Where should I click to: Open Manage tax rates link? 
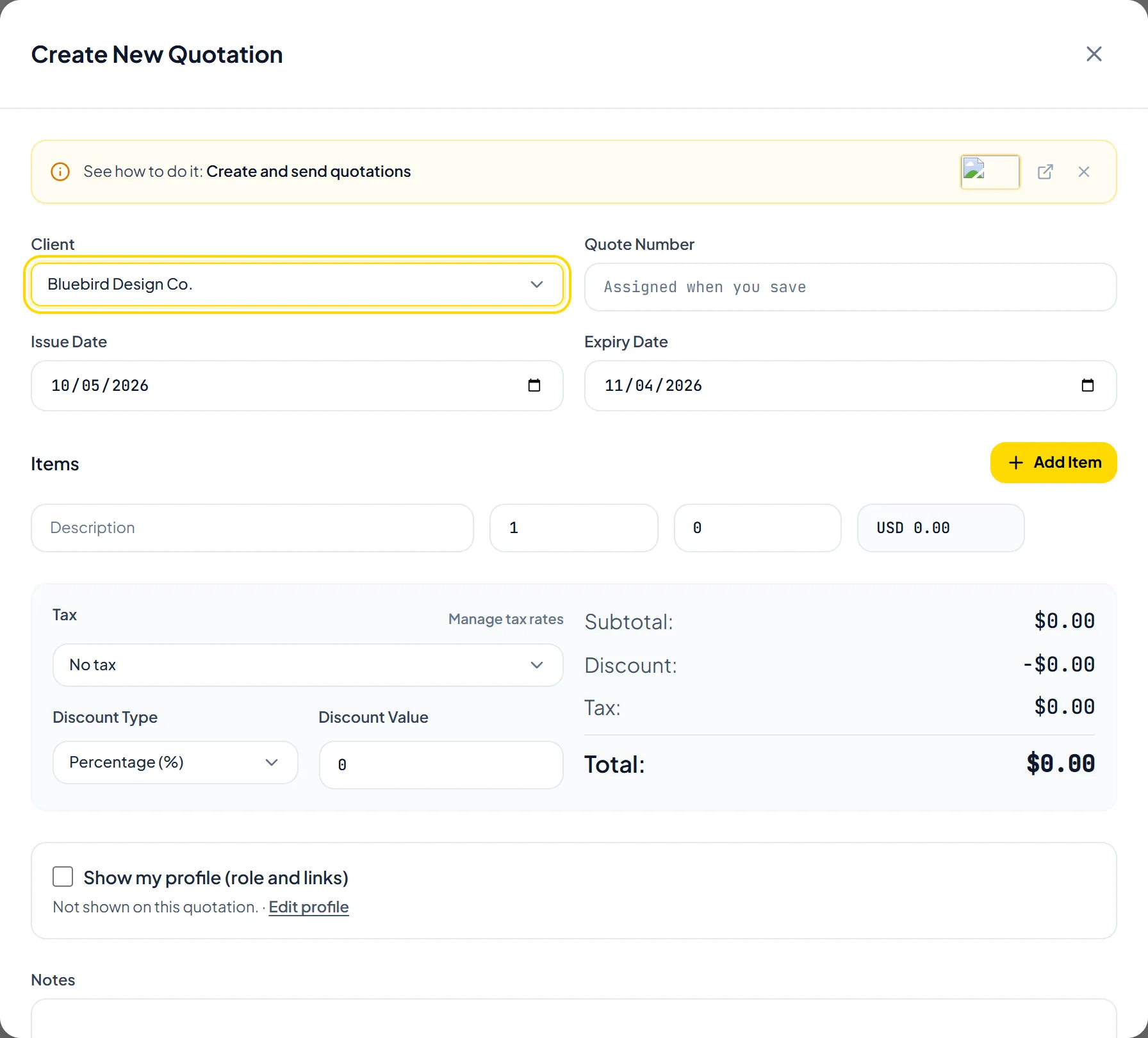click(505, 619)
